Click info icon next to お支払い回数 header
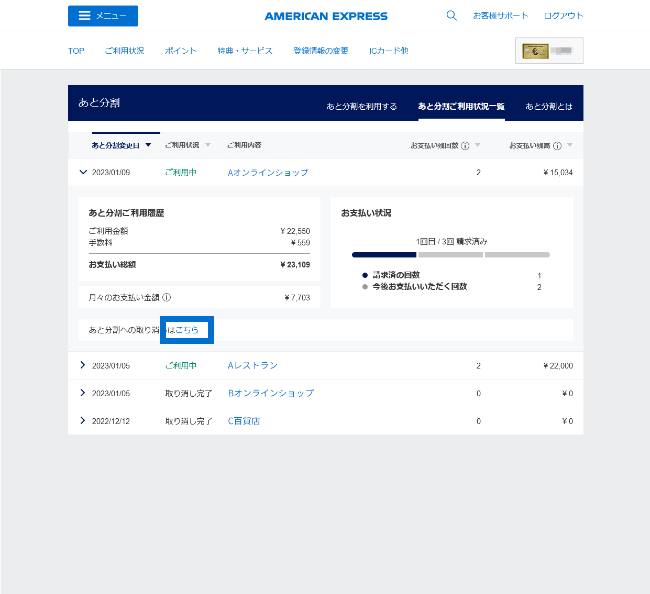Screen dimensions: 650x594 click(x=466, y=145)
